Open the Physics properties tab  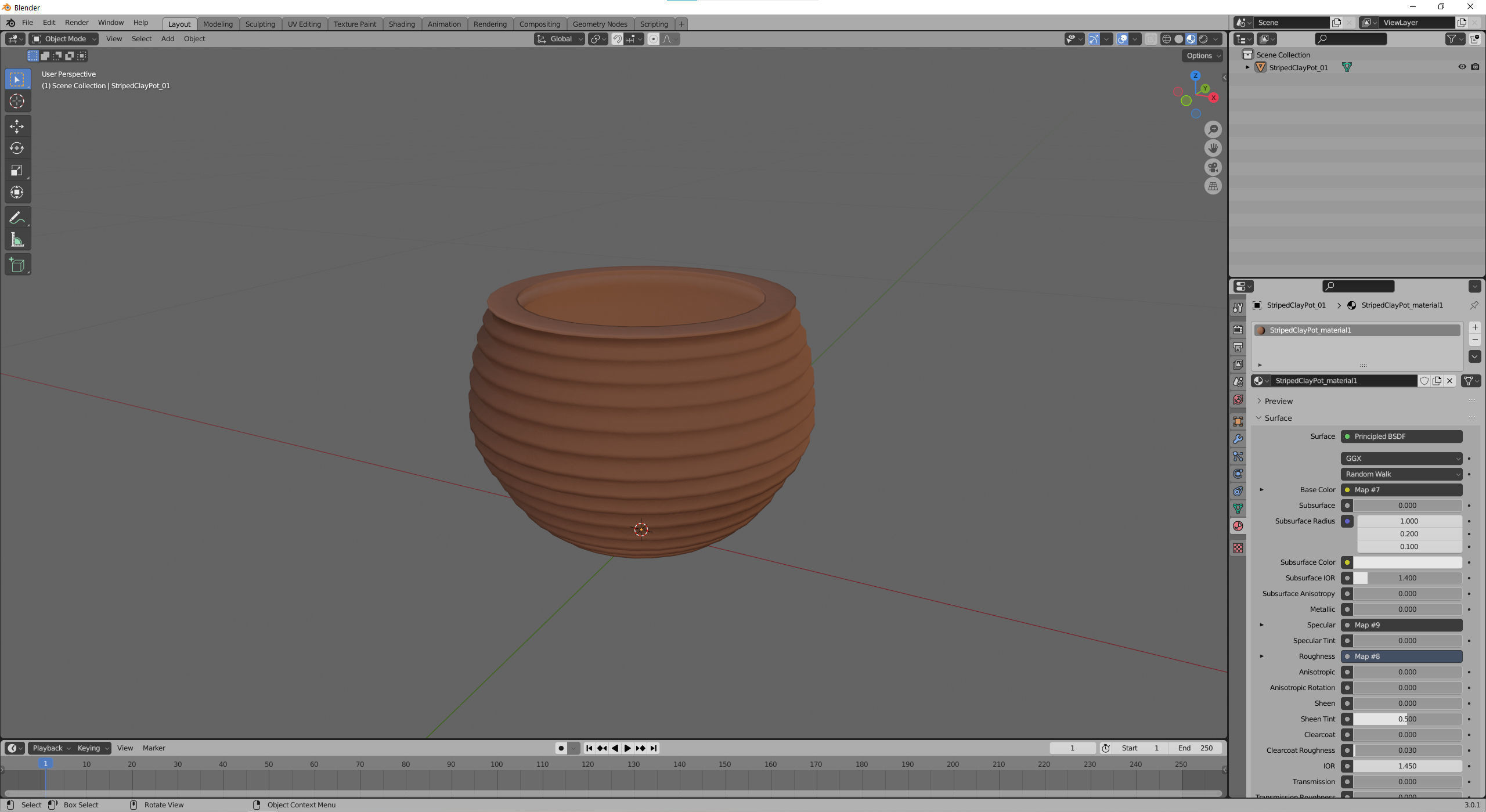click(x=1238, y=474)
